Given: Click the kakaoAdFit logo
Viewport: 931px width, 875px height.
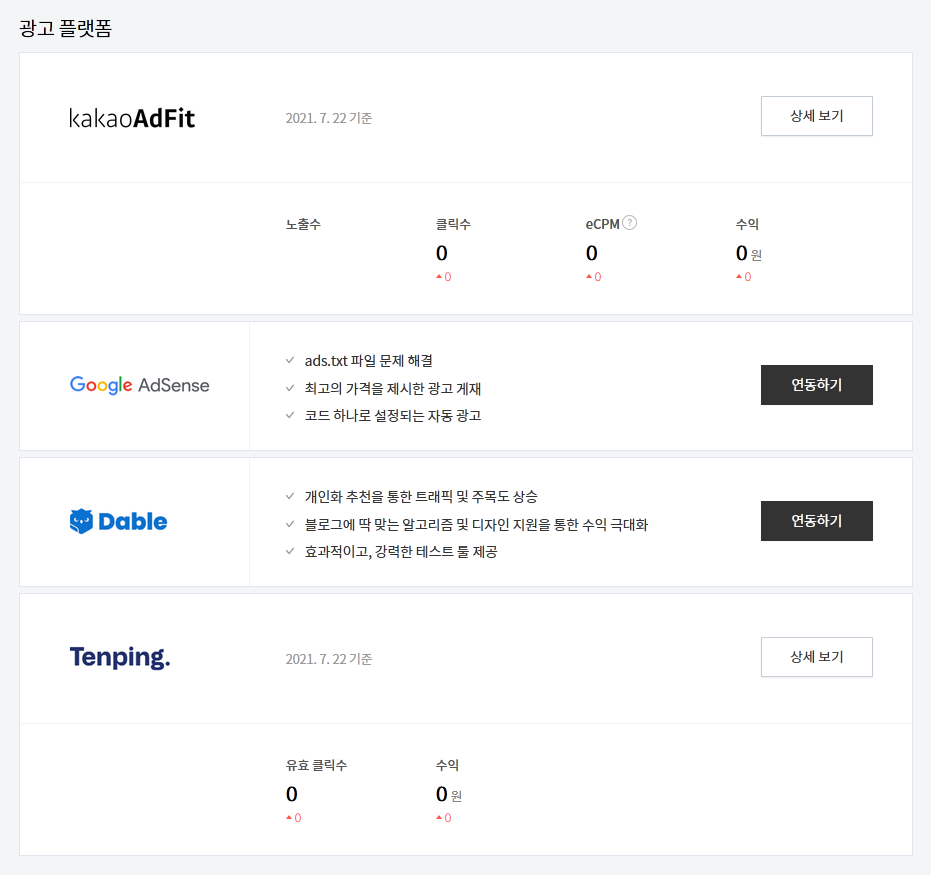Looking at the screenshot, I should 132,118.
